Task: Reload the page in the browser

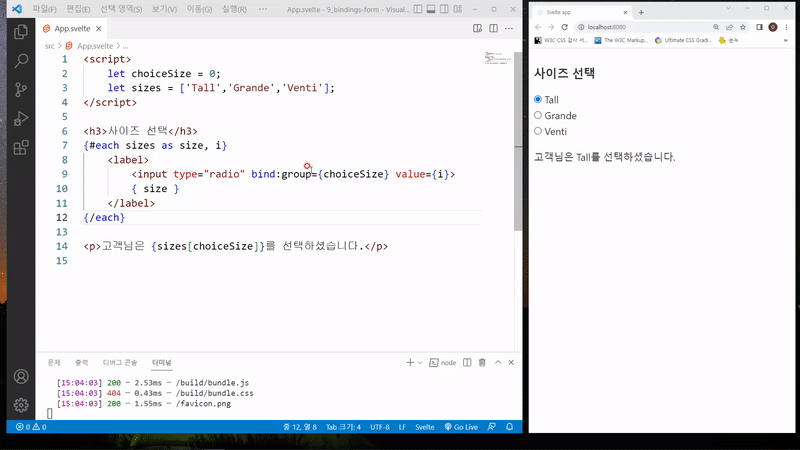Action: click(564, 27)
